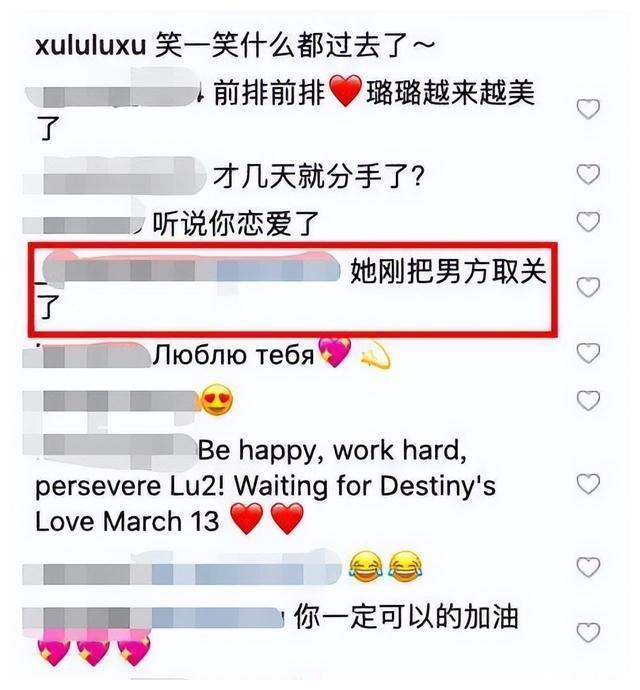Like the laughing-crying emoji comment
640x690 pixels.
click(588, 567)
